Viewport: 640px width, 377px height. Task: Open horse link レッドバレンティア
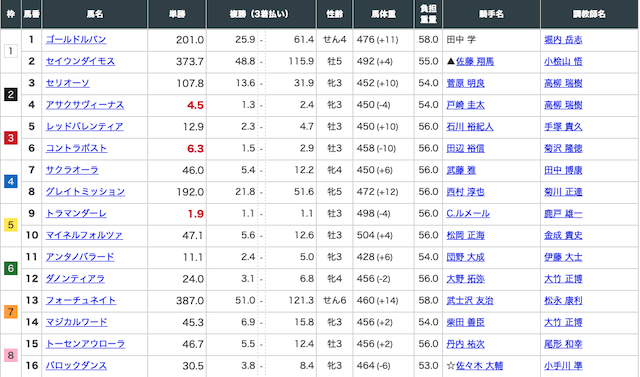click(x=84, y=126)
